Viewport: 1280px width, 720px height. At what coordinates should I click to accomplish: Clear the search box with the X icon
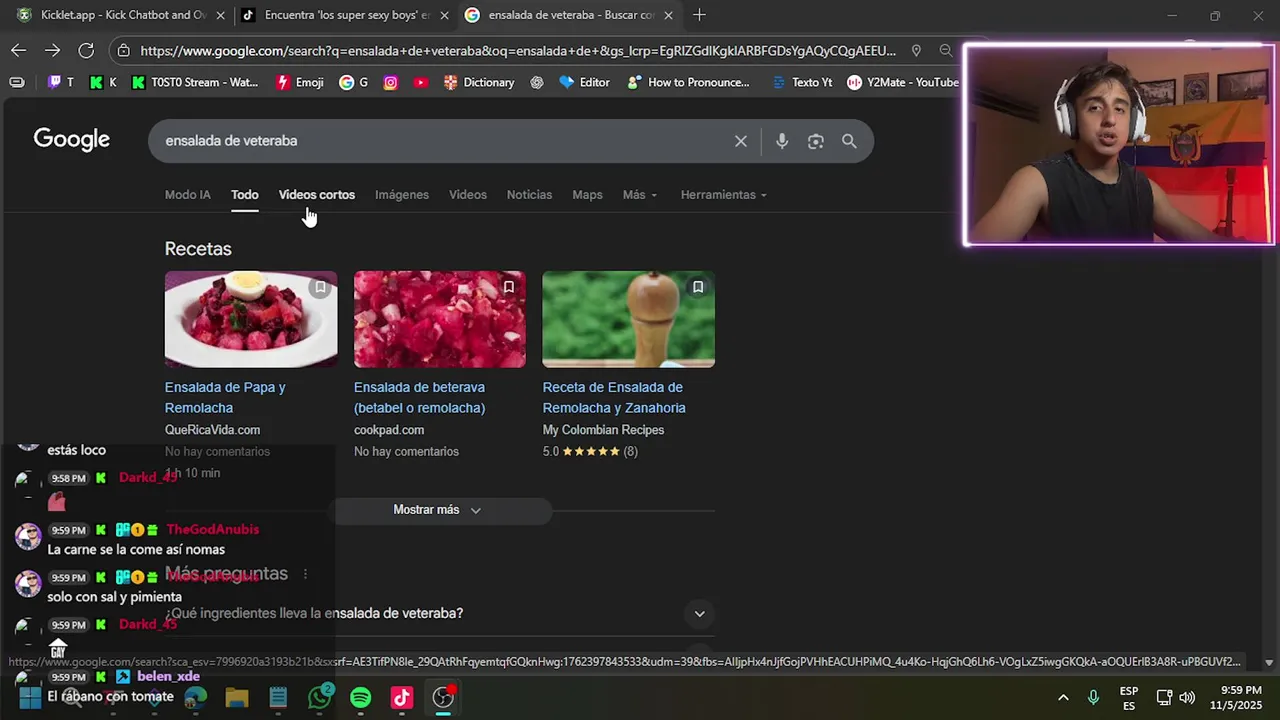pos(741,141)
